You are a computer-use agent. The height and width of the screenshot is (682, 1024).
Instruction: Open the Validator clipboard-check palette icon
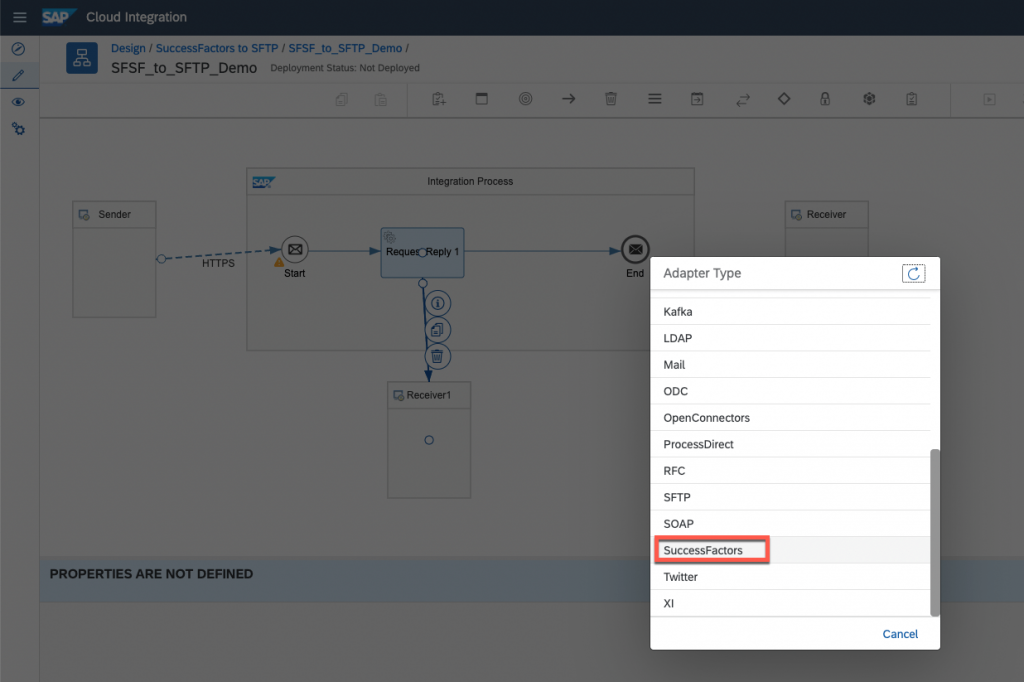click(912, 99)
